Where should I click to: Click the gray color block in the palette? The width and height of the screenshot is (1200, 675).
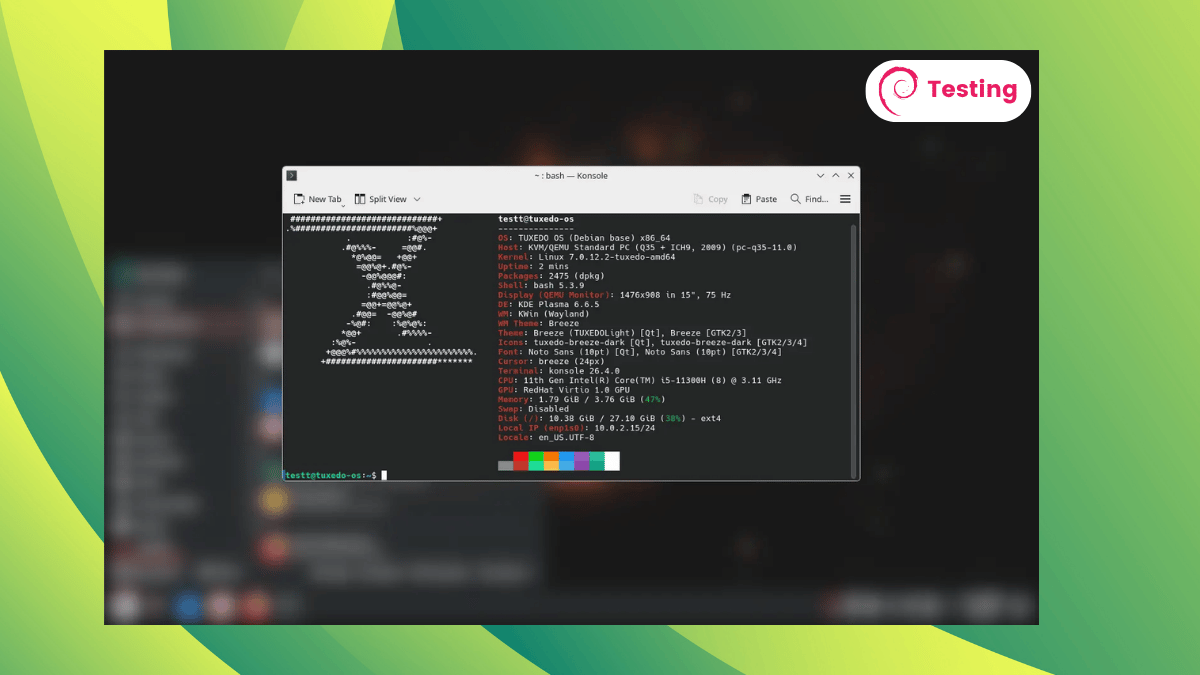point(505,465)
